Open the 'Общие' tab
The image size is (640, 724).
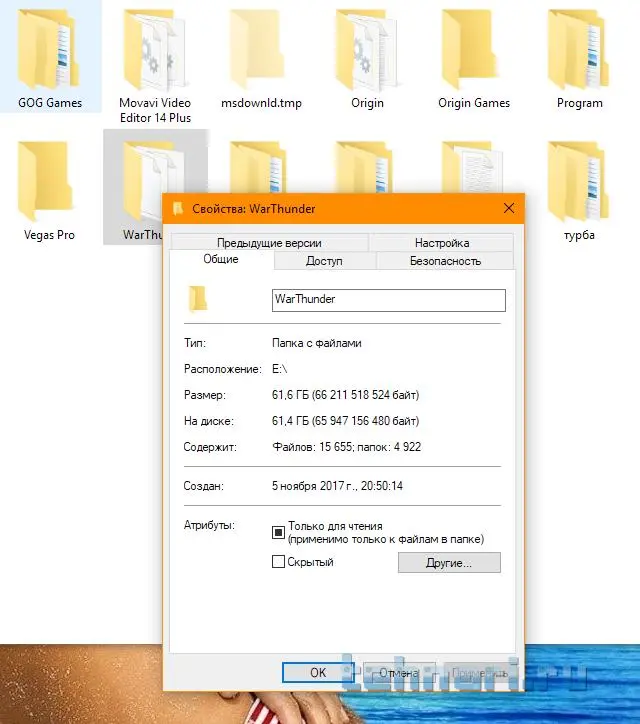click(221, 259)
